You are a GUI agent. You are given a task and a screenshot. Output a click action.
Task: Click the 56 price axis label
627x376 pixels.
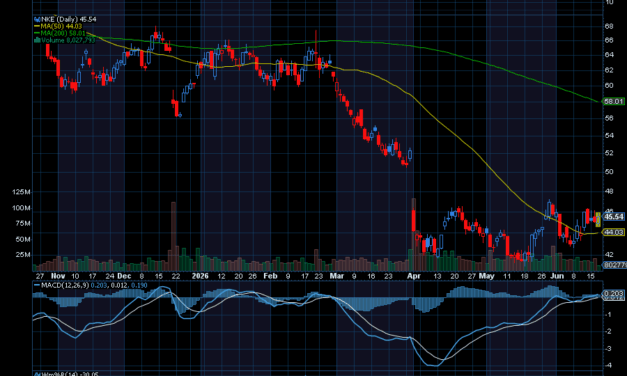[609, 118]
